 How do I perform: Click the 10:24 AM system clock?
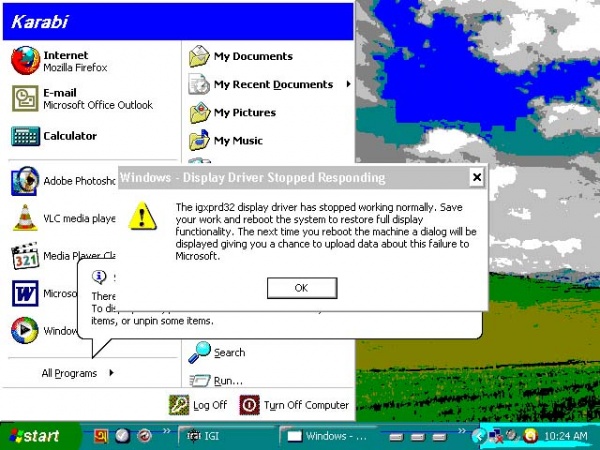(x=565, y=436)
